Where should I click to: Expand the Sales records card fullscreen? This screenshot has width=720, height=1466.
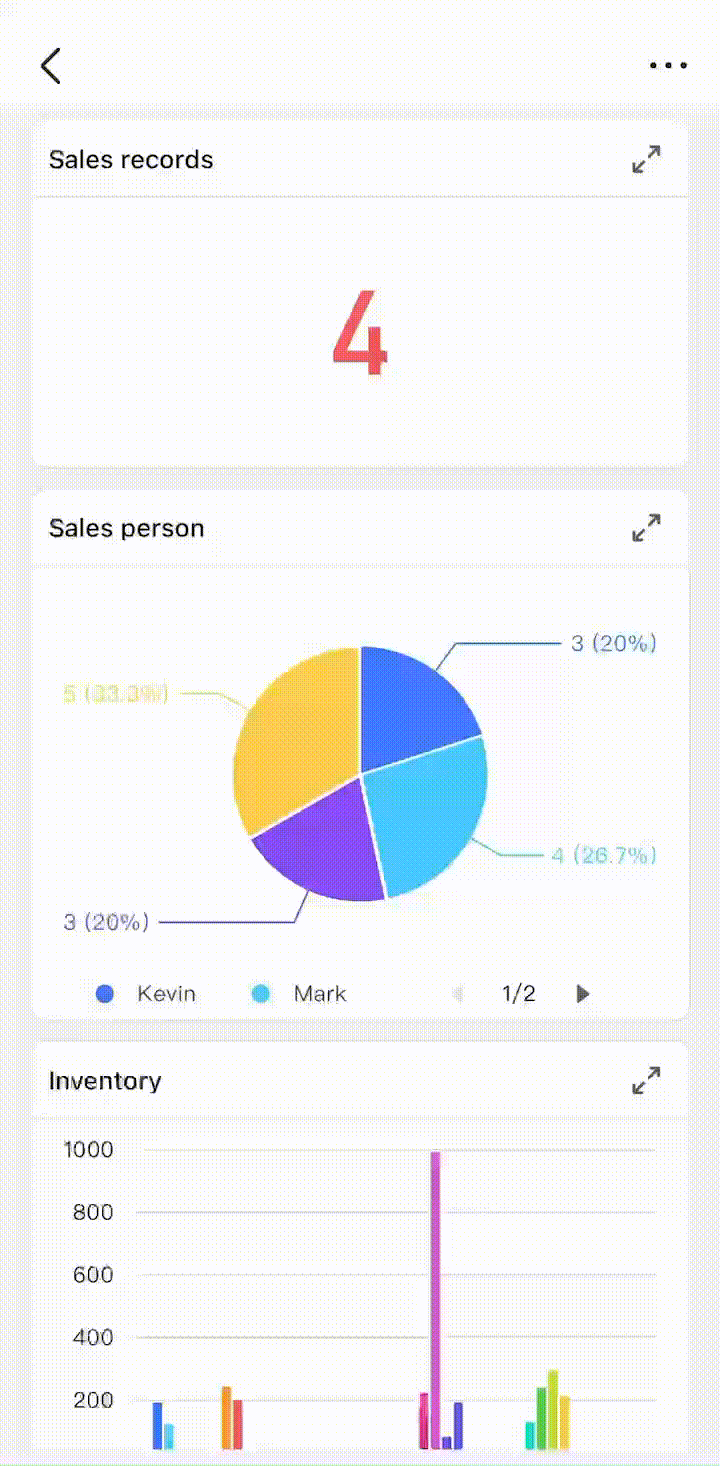[x=646, y=160]
